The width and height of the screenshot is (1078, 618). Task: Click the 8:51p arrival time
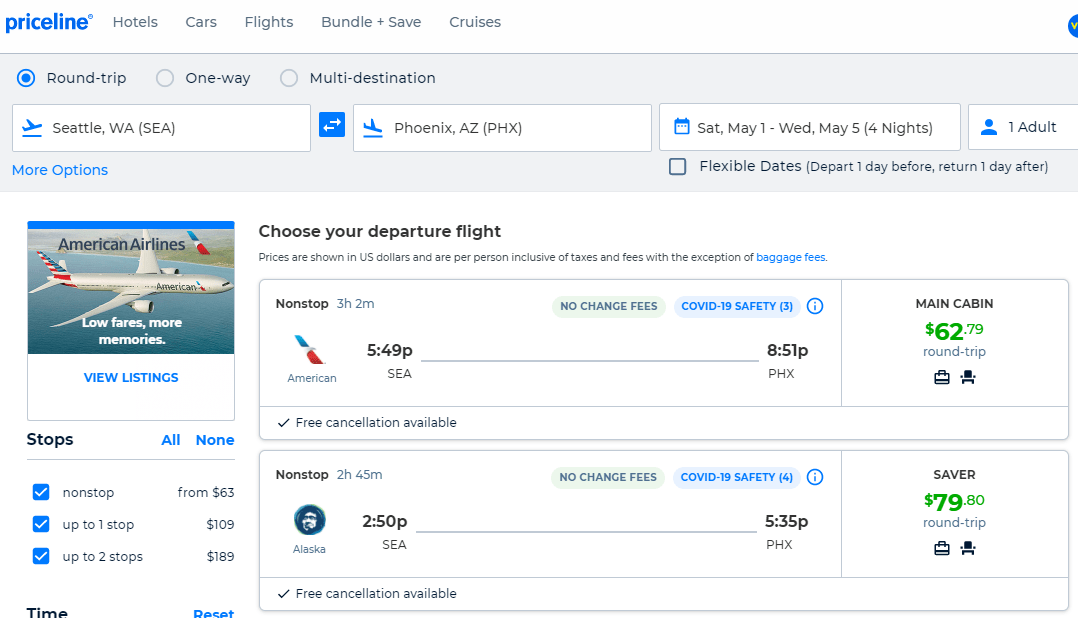click(787, 350)
